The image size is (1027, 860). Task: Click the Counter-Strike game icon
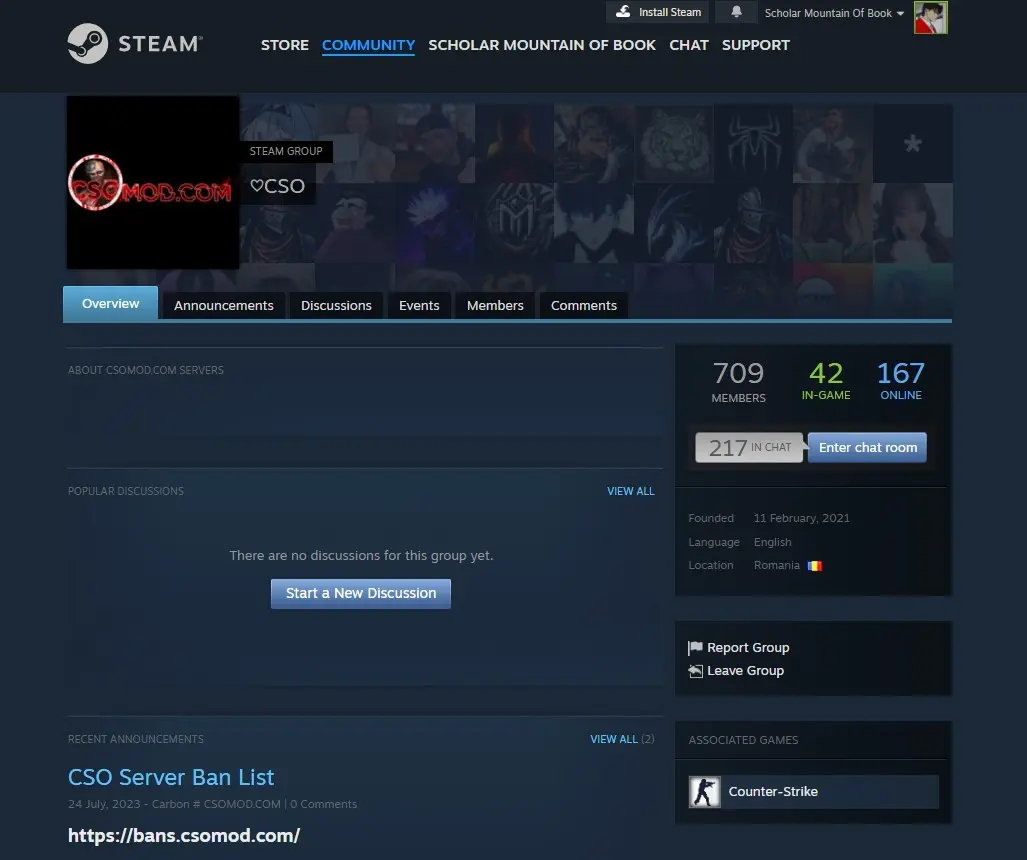pos(705,792)
